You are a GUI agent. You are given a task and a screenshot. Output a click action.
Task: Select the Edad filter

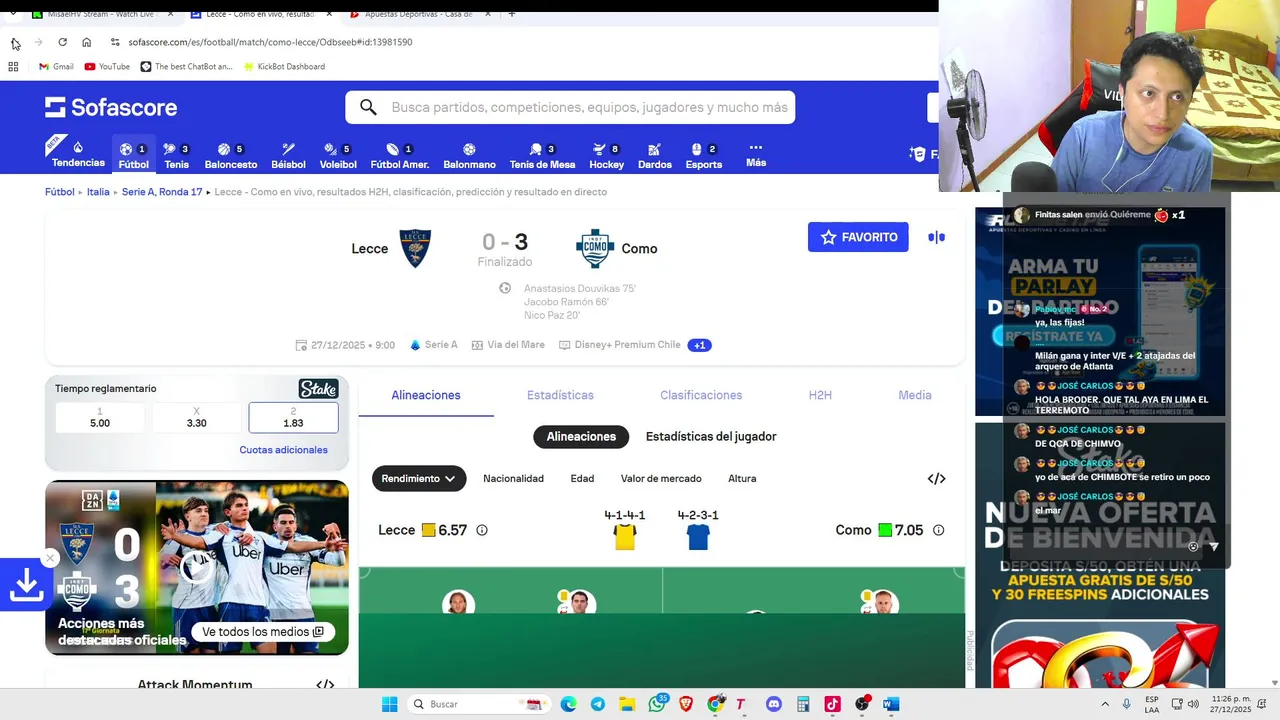582,479
